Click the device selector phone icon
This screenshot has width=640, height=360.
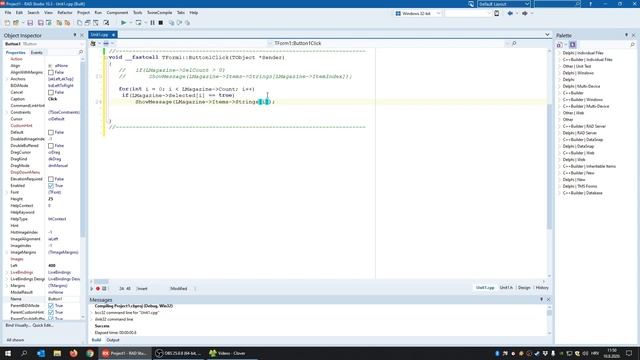point(497,13)
